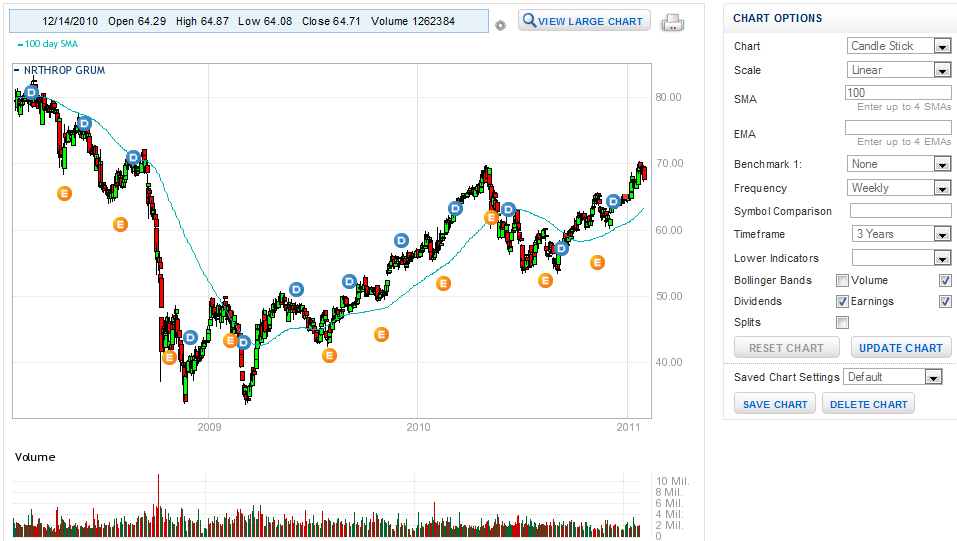
Task: Uncheck the Volume checkbox
Action: click(945, 280)
